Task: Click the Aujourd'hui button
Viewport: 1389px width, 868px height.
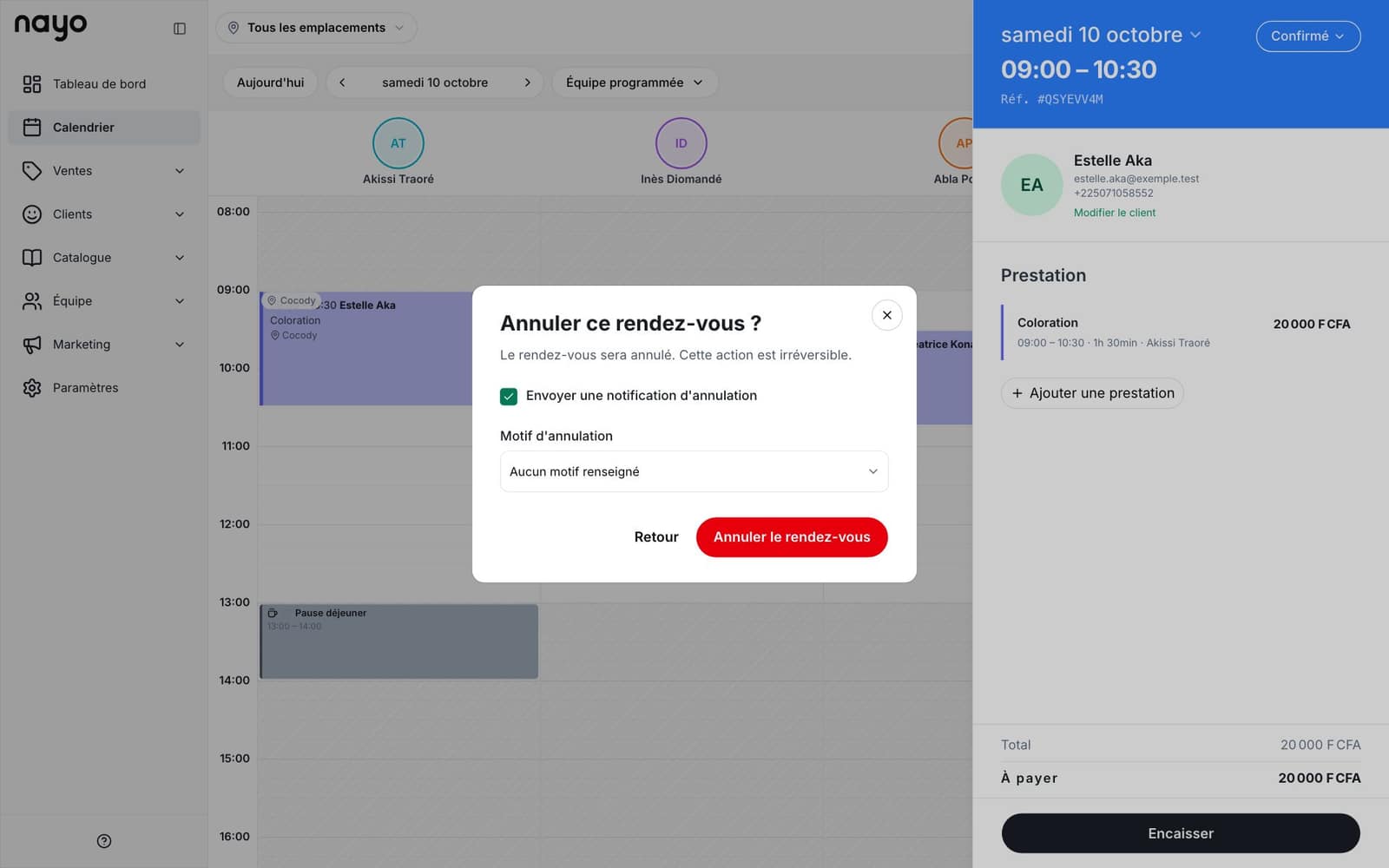Action: [x=270, y=82]
